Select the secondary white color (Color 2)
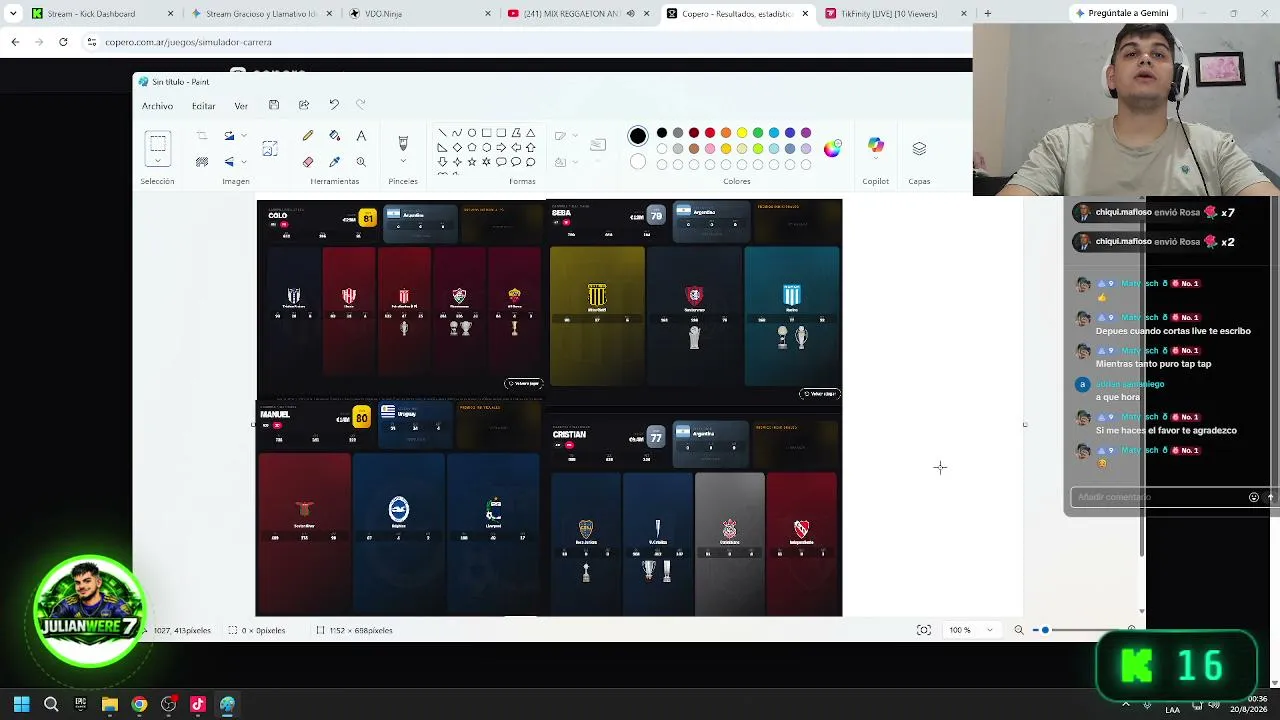 point(638,162)
